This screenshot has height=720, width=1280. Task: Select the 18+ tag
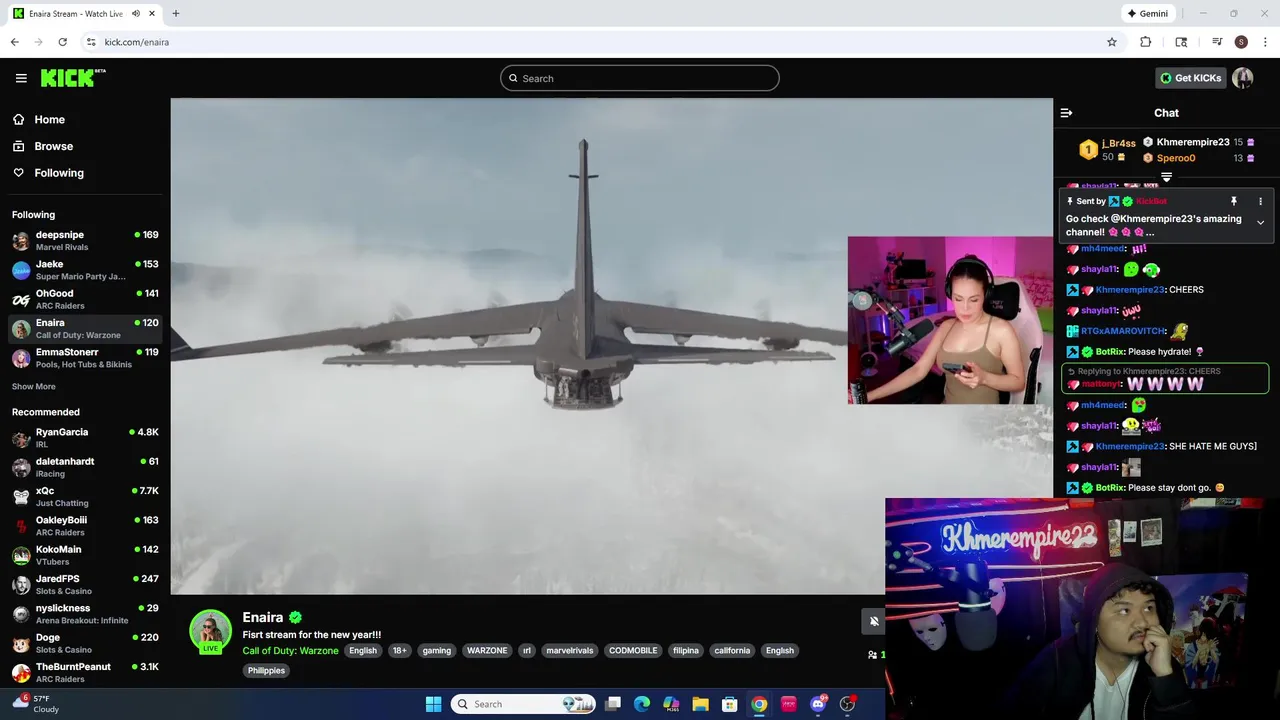(x=400, y=650)
